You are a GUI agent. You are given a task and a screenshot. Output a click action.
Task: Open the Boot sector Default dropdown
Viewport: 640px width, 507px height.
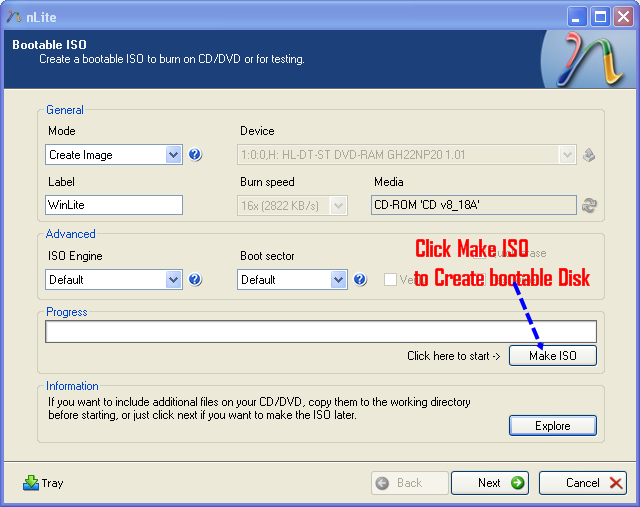coord(292,280)
